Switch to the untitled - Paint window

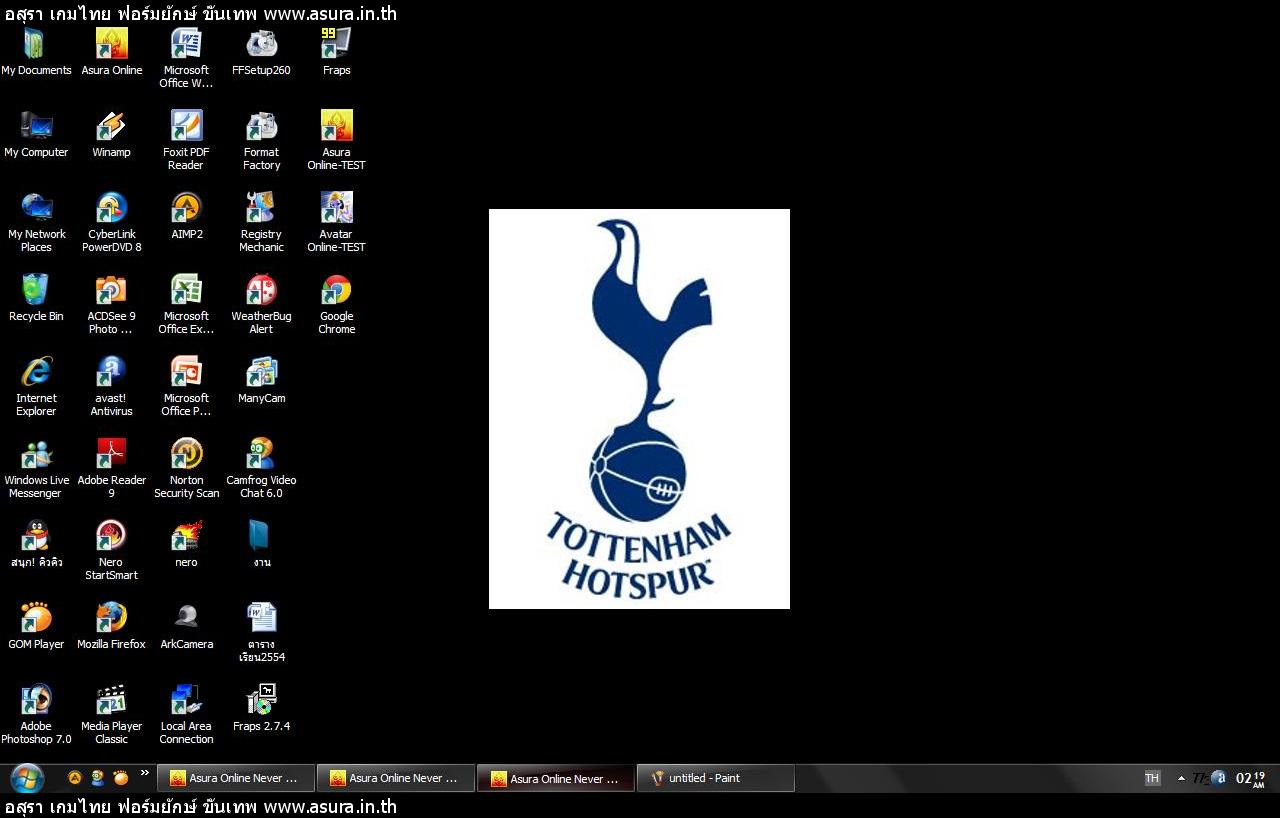click(715, 778)
